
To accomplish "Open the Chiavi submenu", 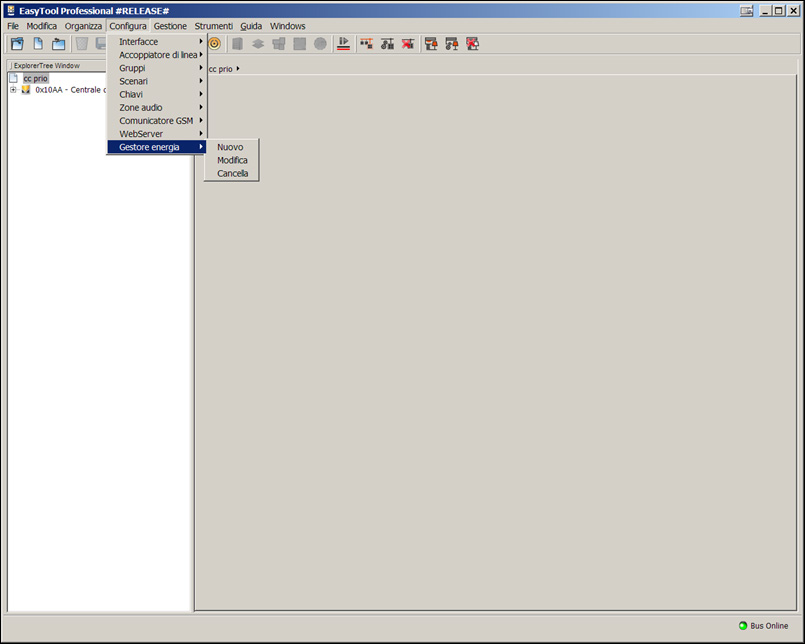I will pos(157,94).
